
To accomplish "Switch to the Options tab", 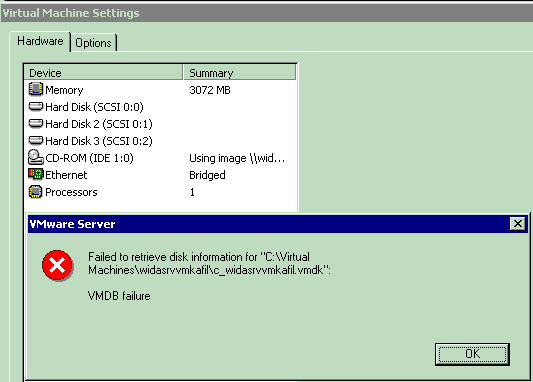I will coord(93,43).
